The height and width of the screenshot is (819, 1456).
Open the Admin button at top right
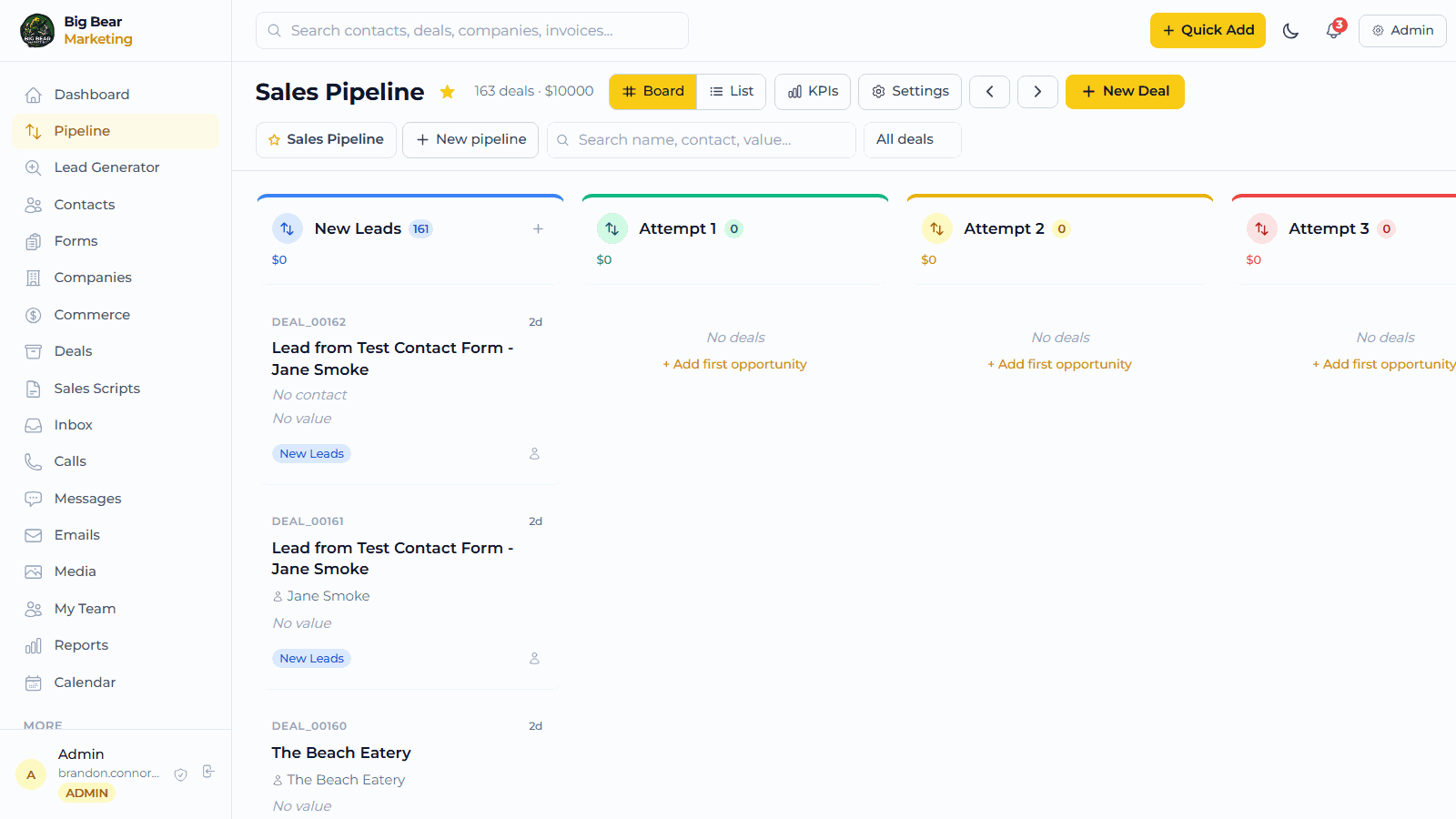1402,30
